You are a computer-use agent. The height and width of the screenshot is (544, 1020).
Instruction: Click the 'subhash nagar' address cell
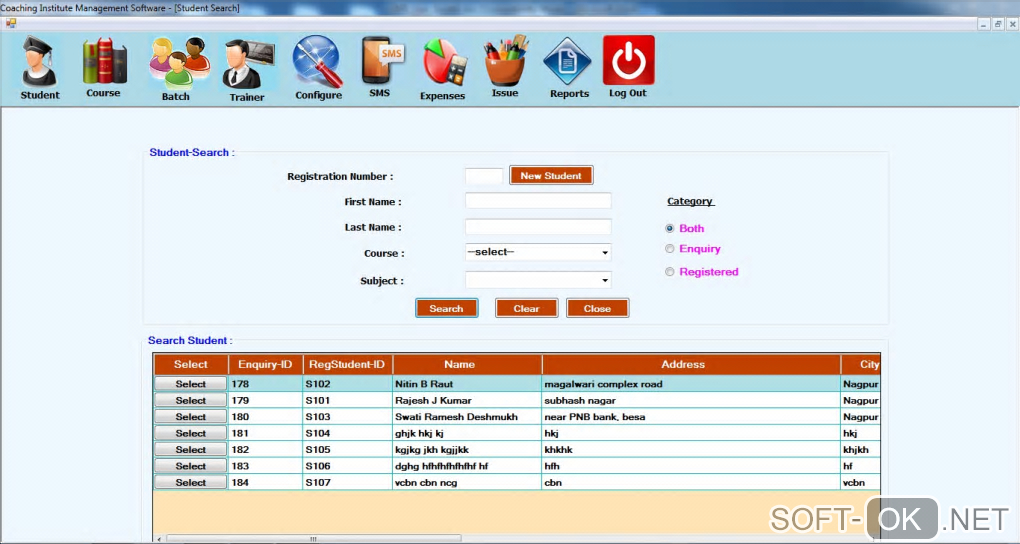point(691,400)
